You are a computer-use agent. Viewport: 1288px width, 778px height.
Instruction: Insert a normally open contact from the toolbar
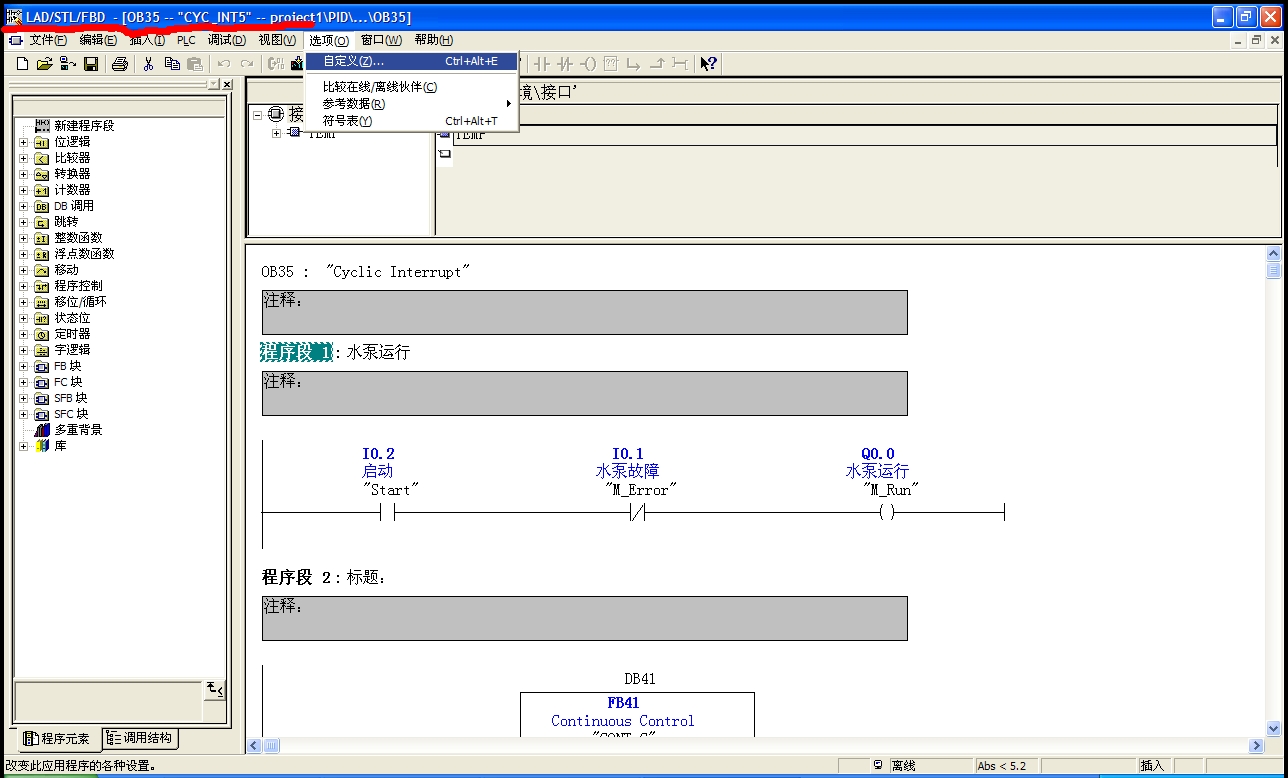pyautogui.click(x=542, y=64)
